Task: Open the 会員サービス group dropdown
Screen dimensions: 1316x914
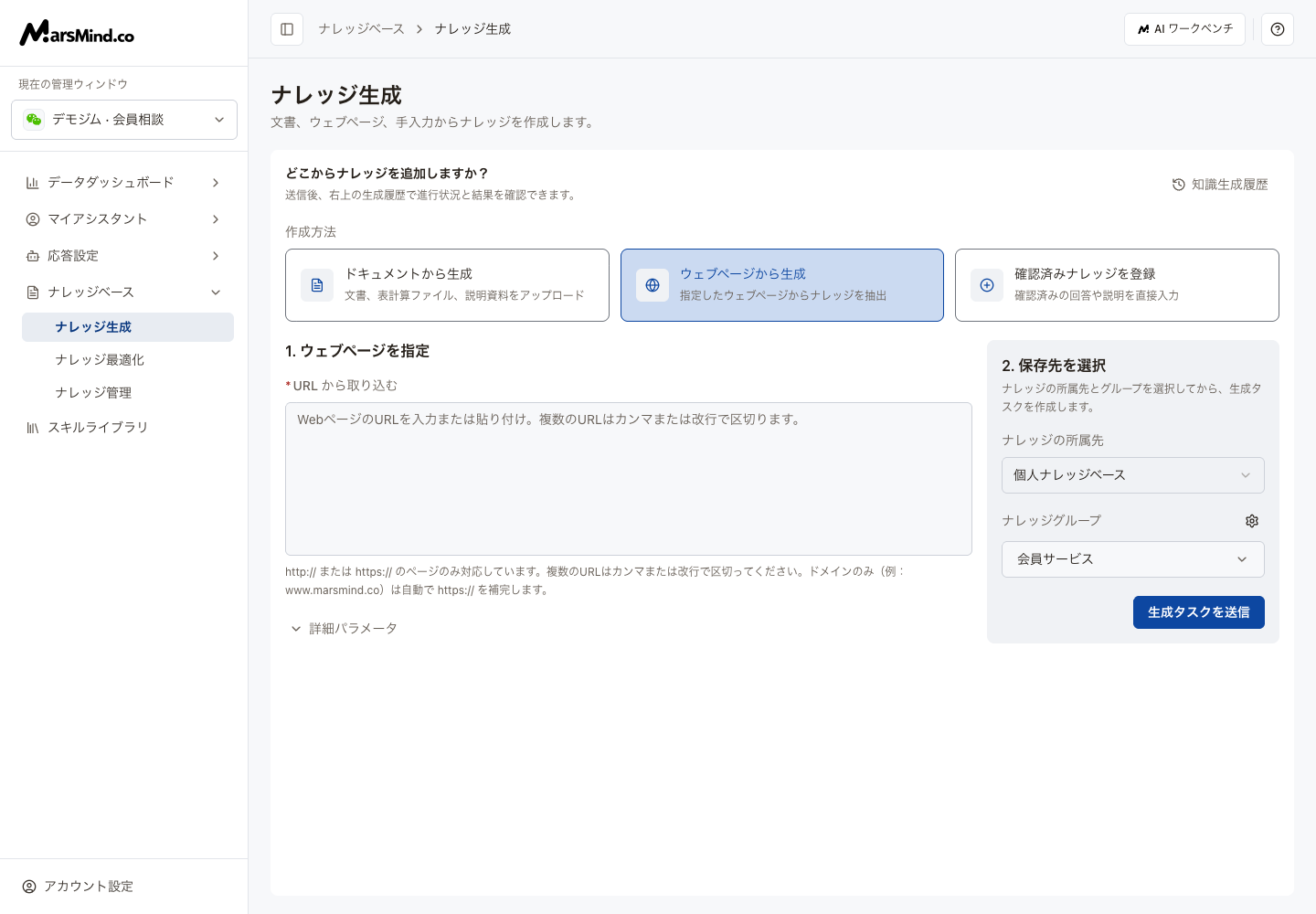Action: (1133, 559)
